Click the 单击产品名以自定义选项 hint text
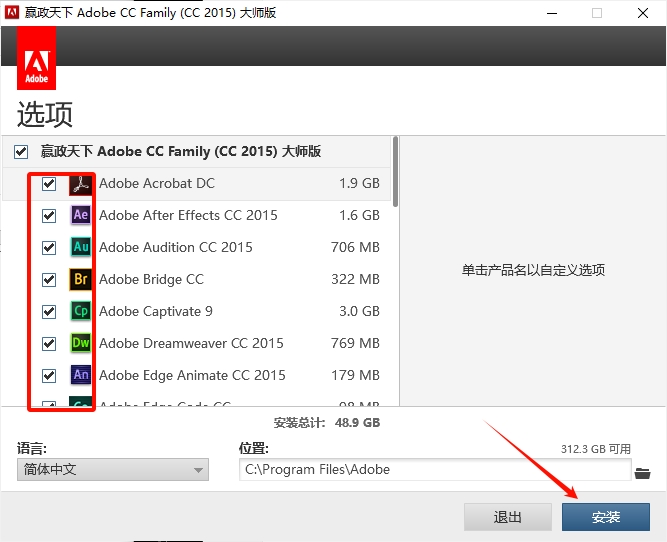 tap(533, 270)
